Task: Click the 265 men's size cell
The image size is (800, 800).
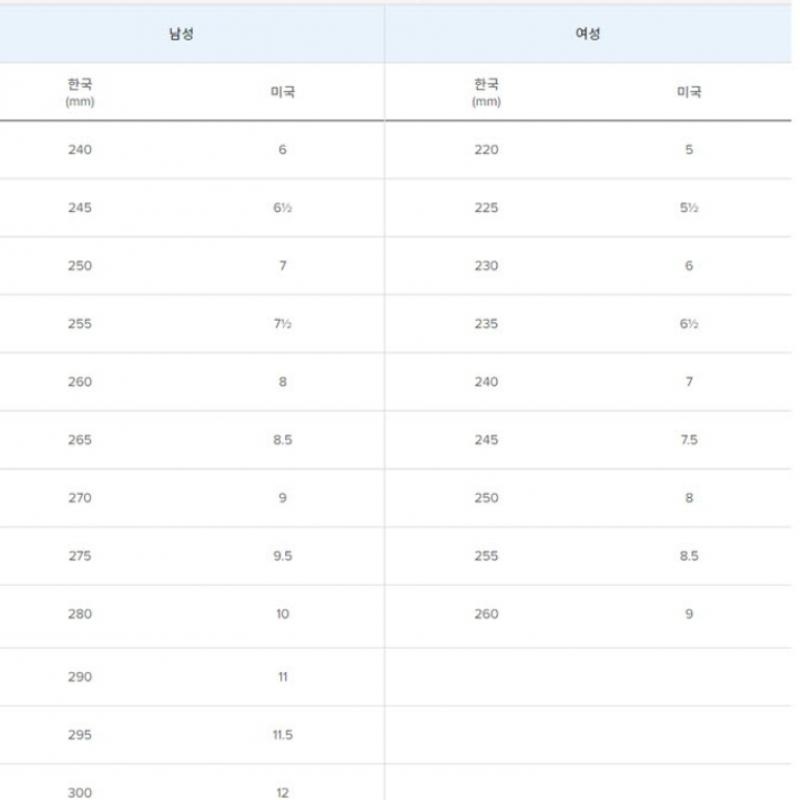Action: click(x=80, y=440)
